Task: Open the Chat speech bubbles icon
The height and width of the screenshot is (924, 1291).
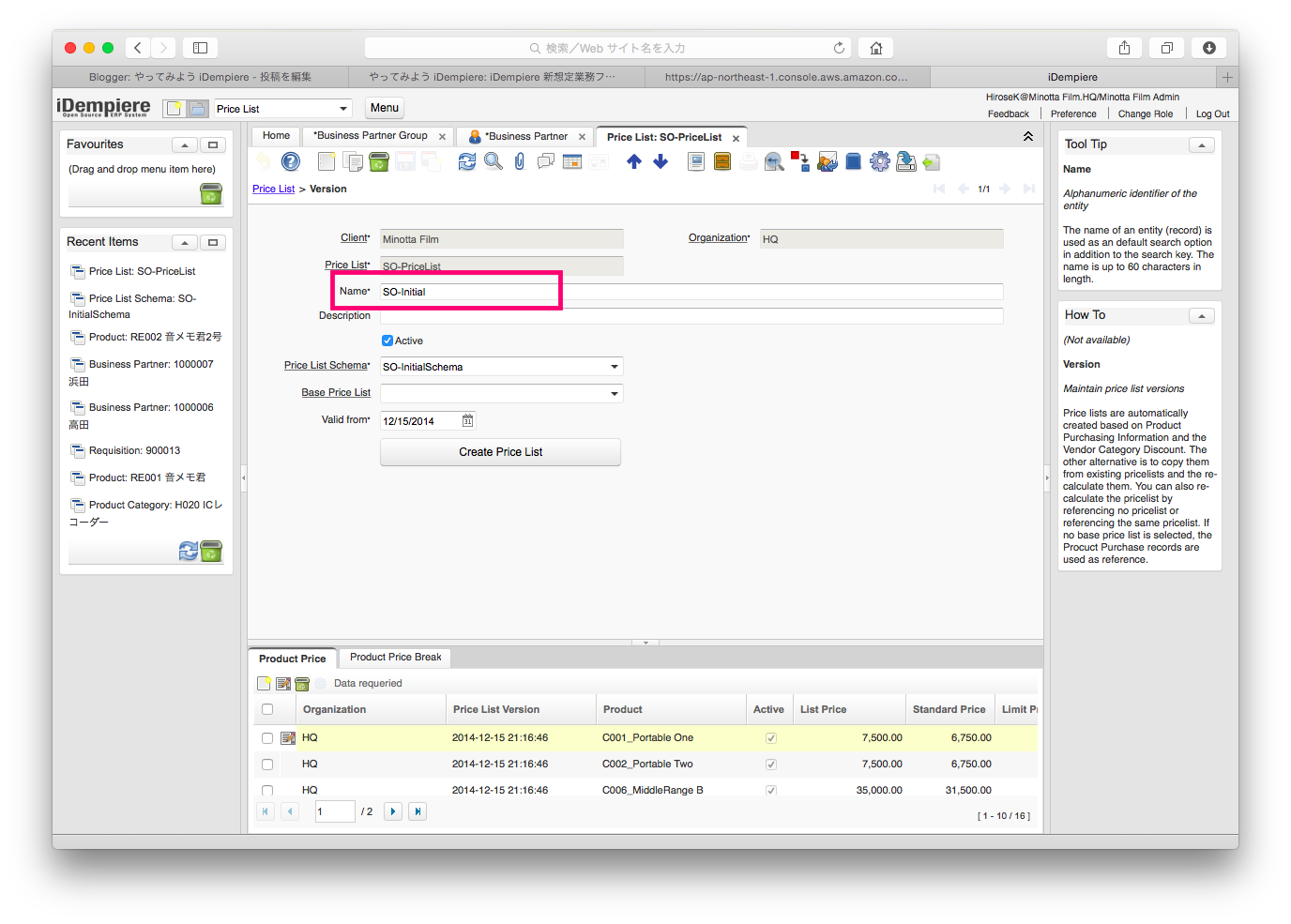Action: (546, 161)
